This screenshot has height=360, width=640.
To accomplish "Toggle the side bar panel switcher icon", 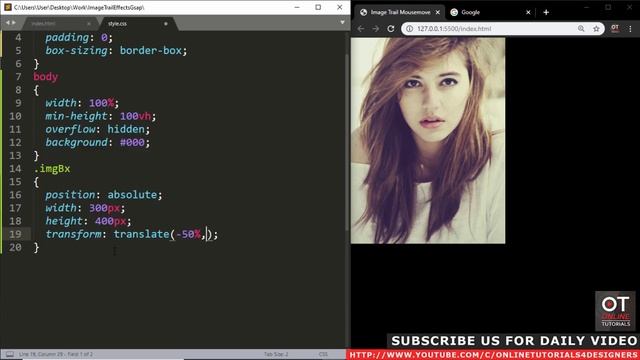I will [10, 354].
